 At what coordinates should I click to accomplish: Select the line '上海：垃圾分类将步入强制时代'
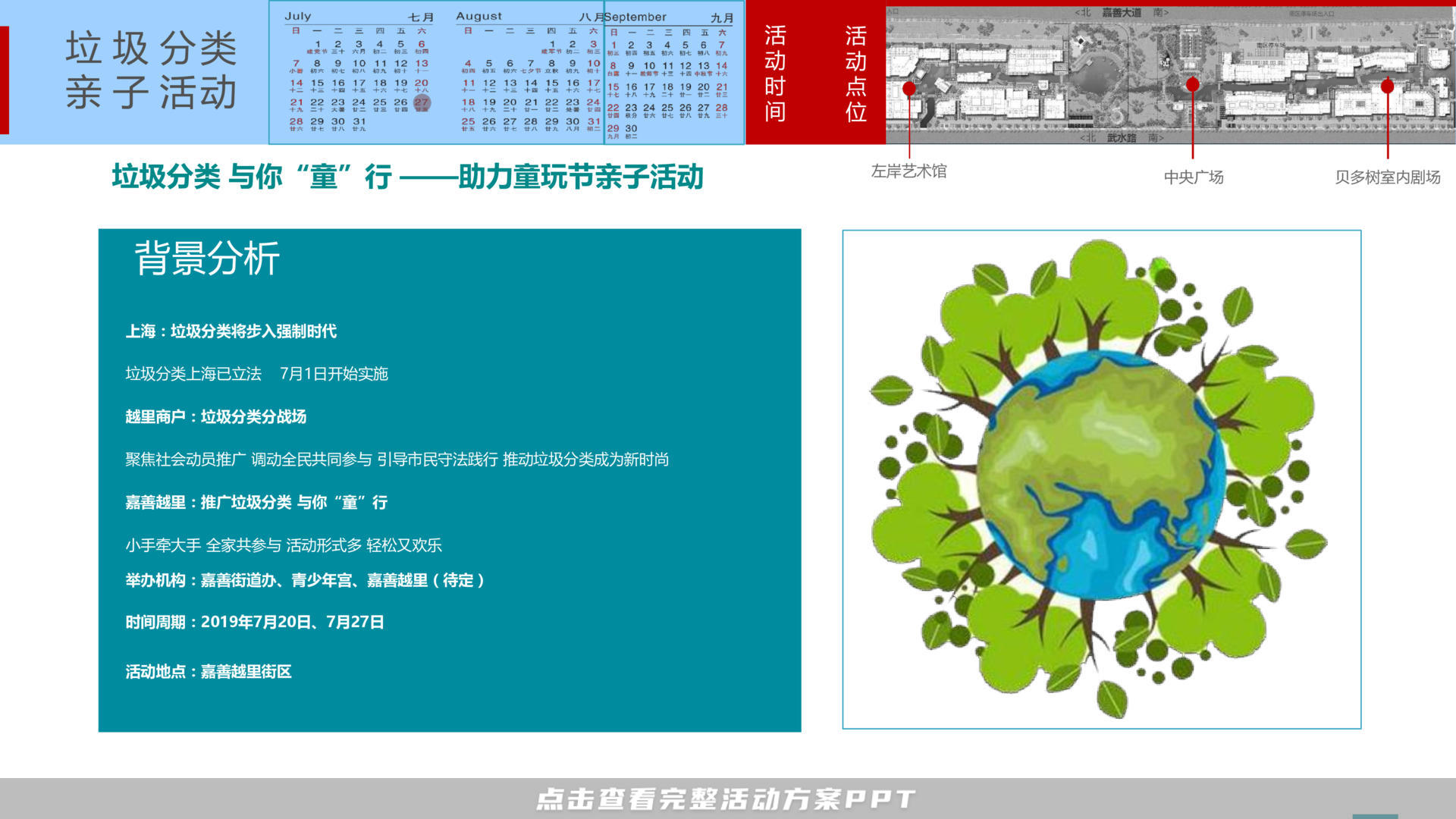pos(231,331)
